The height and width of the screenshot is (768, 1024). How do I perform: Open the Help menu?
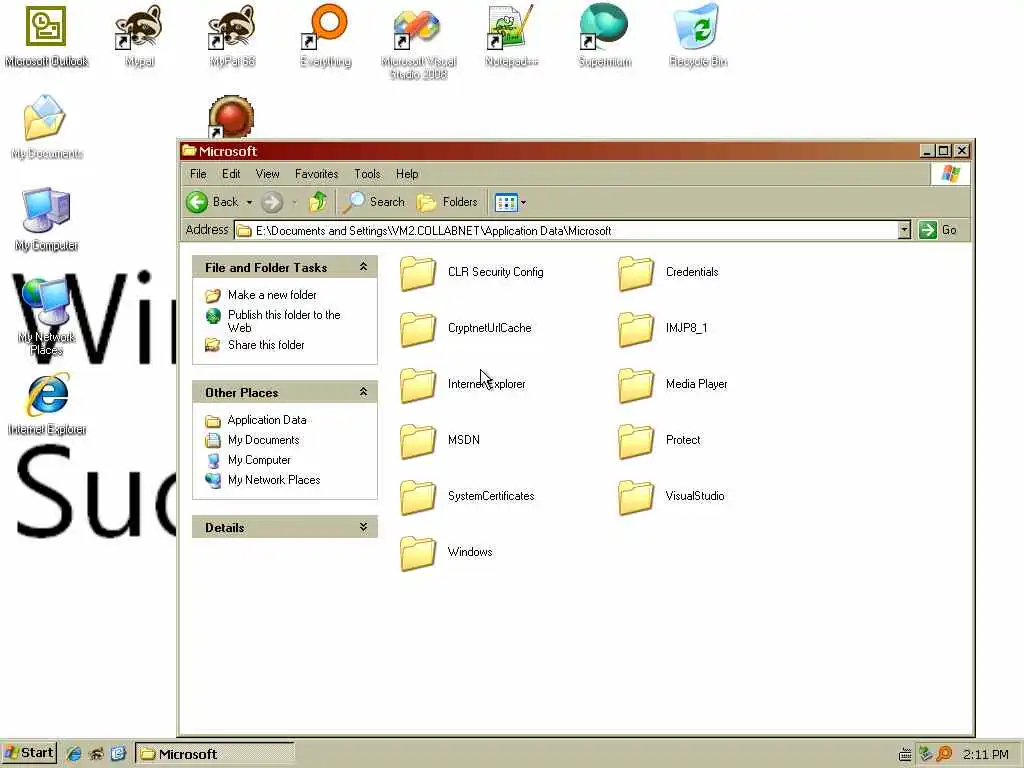coord(407,174)
